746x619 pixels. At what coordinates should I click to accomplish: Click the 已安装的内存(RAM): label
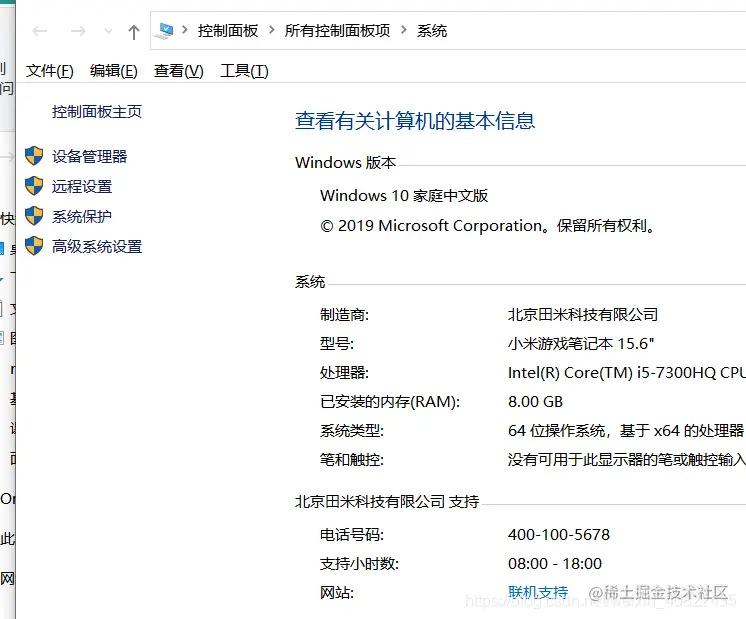pos(390,402)
